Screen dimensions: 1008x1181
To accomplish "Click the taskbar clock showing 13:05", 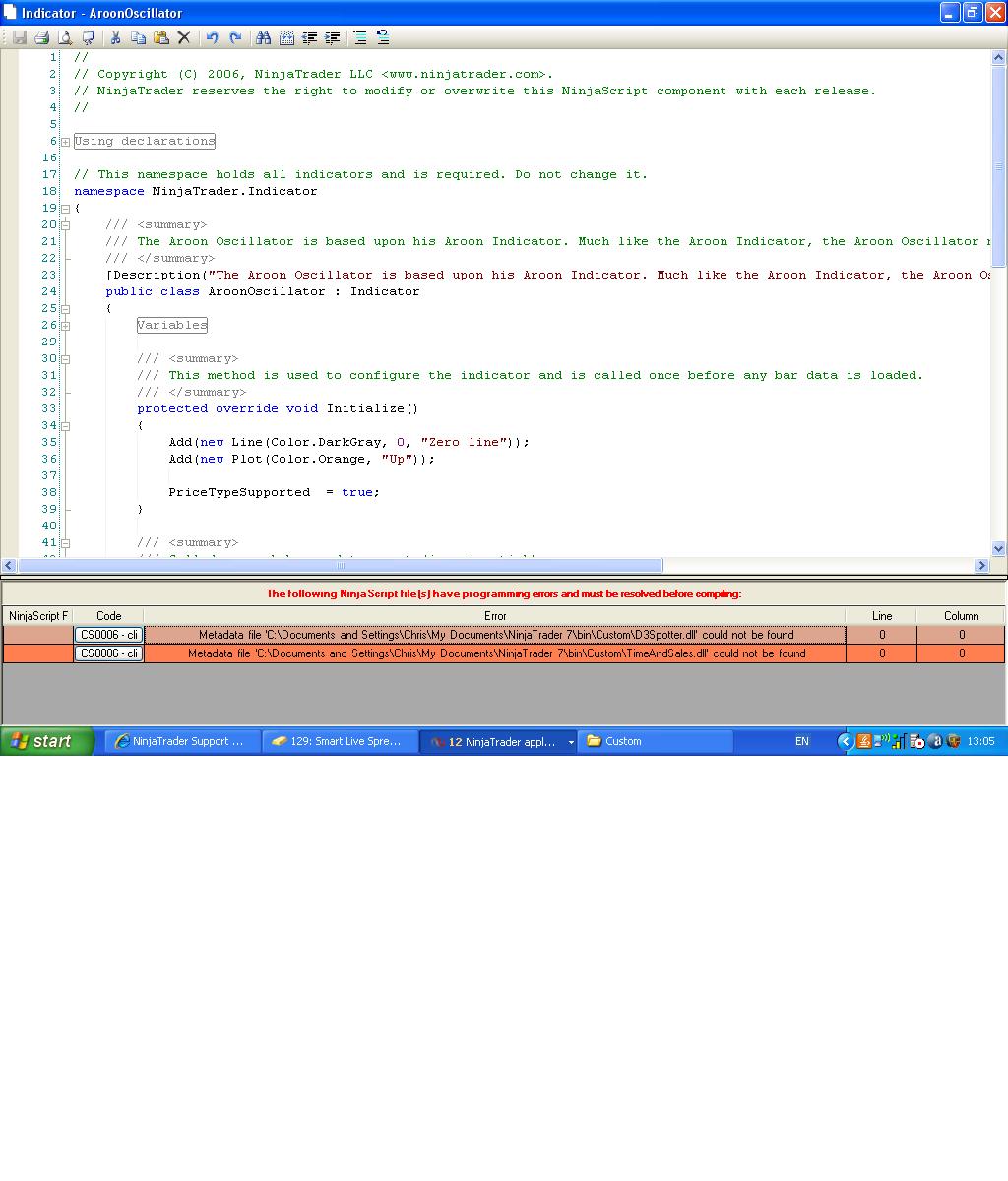I will [980, 741].
